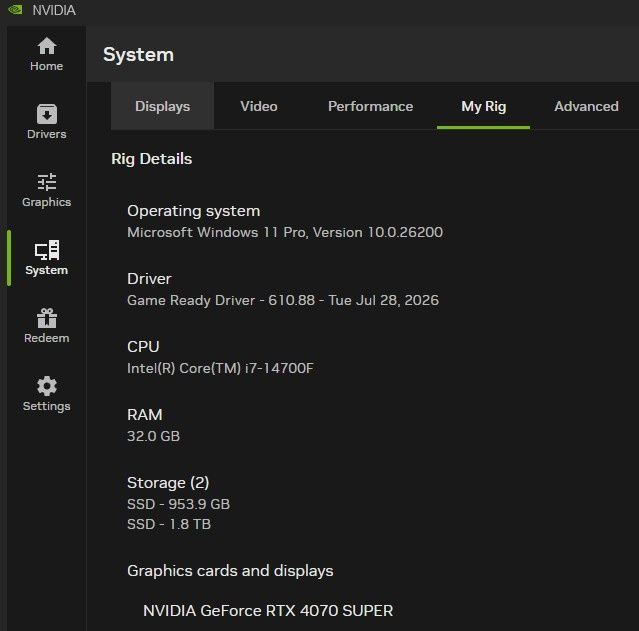Click Graphics cards and displays heading
The height and width of the screenshot is (631, 639).
[230, 571]
